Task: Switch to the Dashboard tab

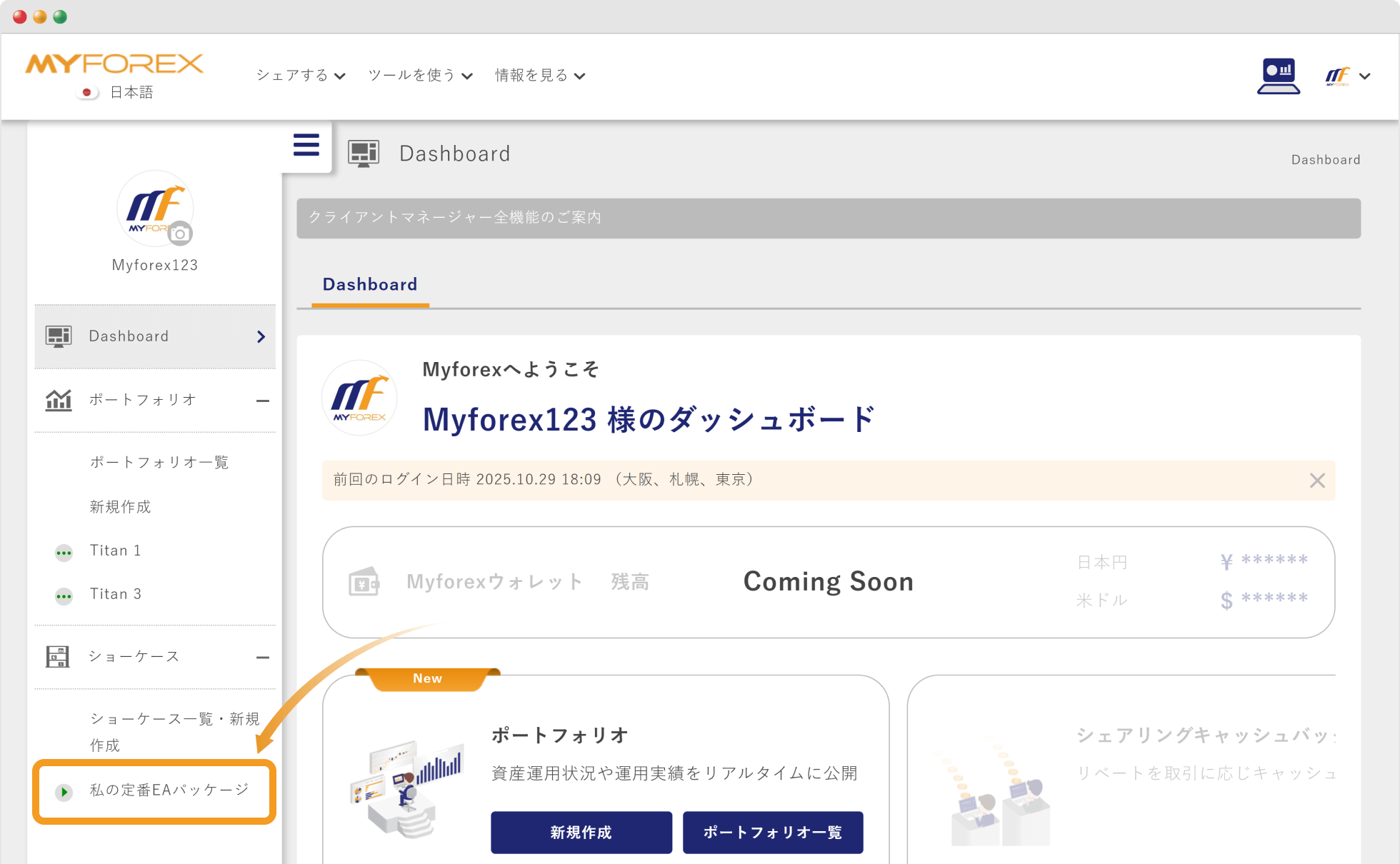Action: [370, 284]
